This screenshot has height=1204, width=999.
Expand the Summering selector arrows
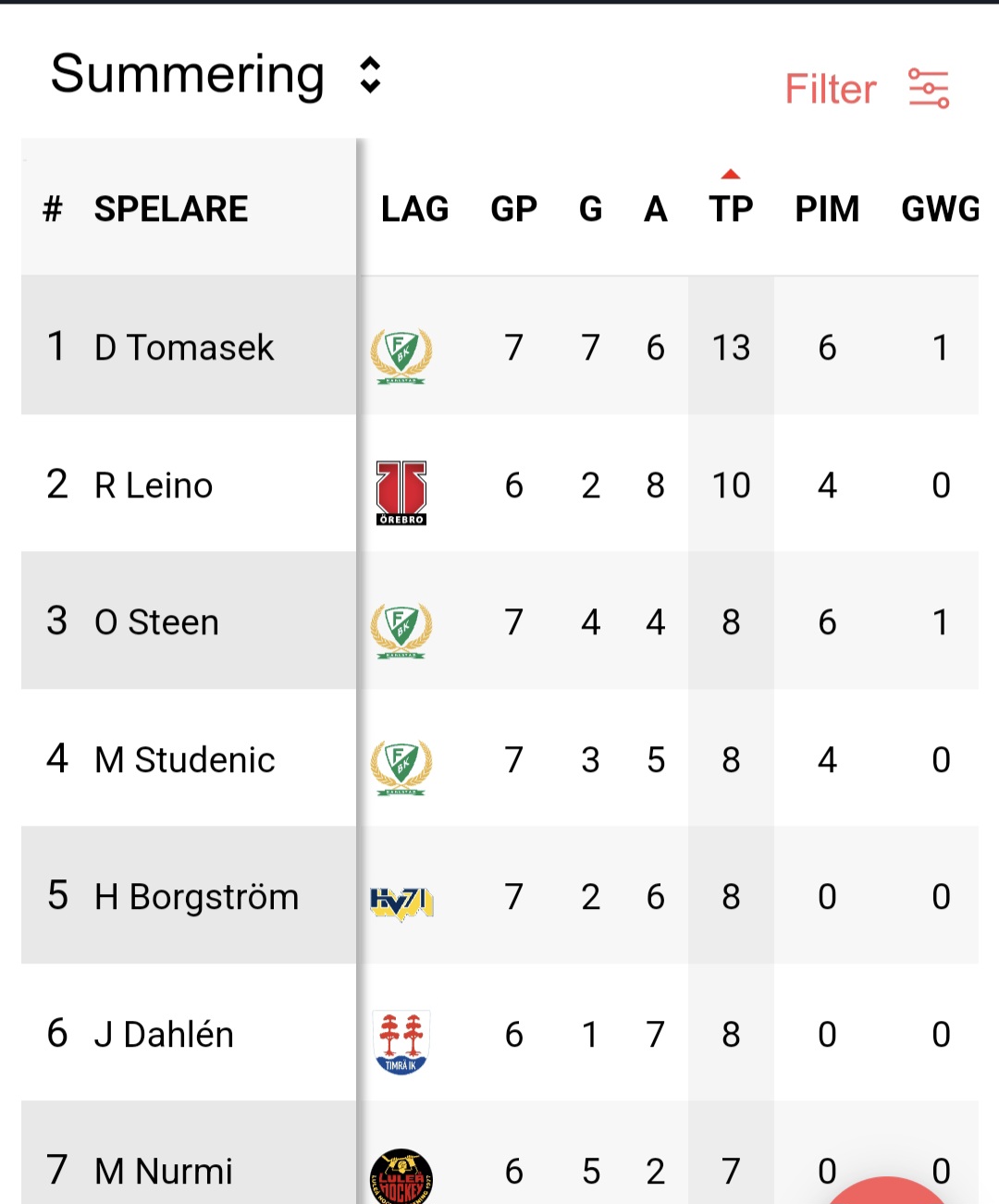pyautogui.click(x=370, y=75)
